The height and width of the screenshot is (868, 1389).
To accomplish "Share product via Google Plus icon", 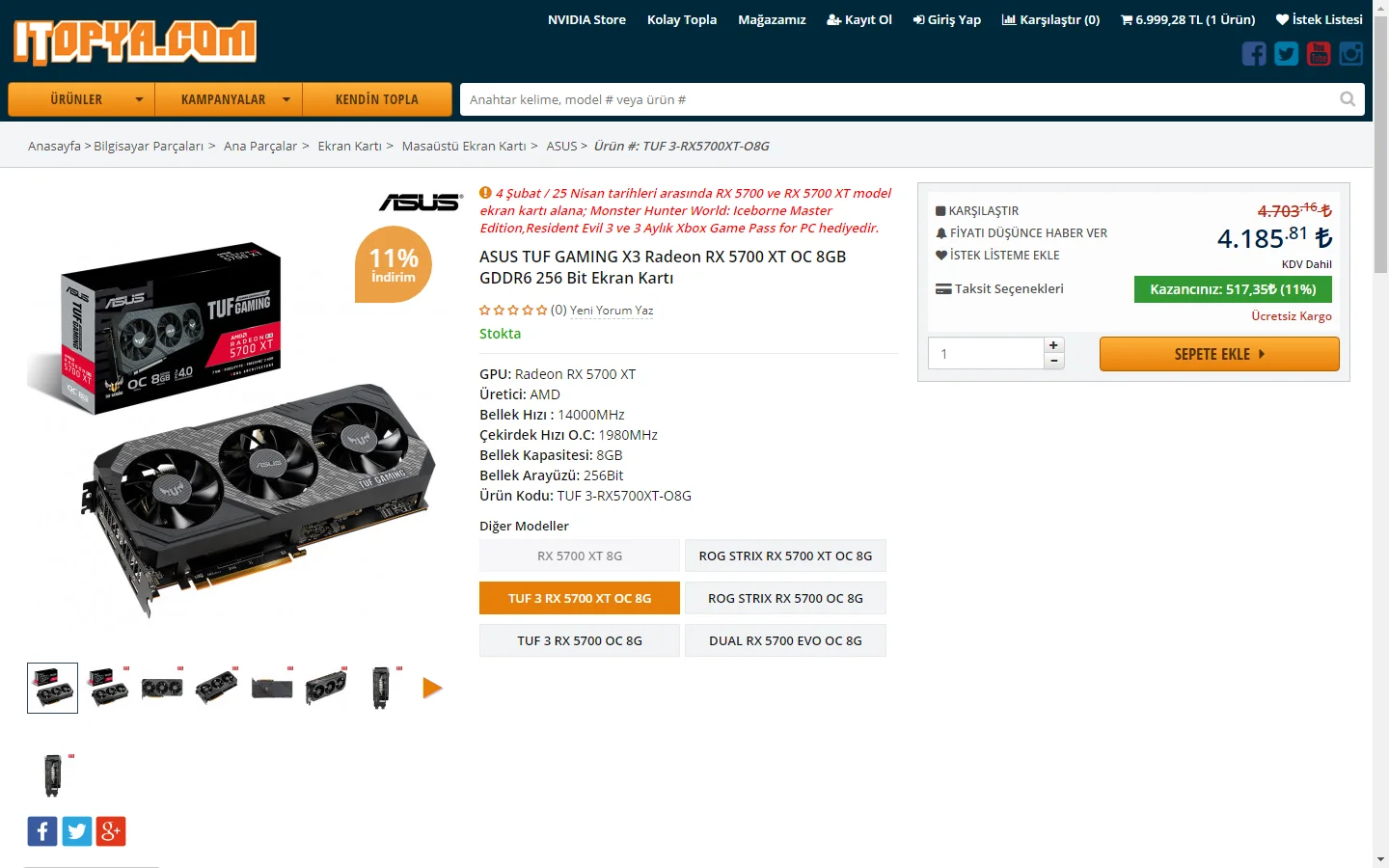I will coord(111,831).
